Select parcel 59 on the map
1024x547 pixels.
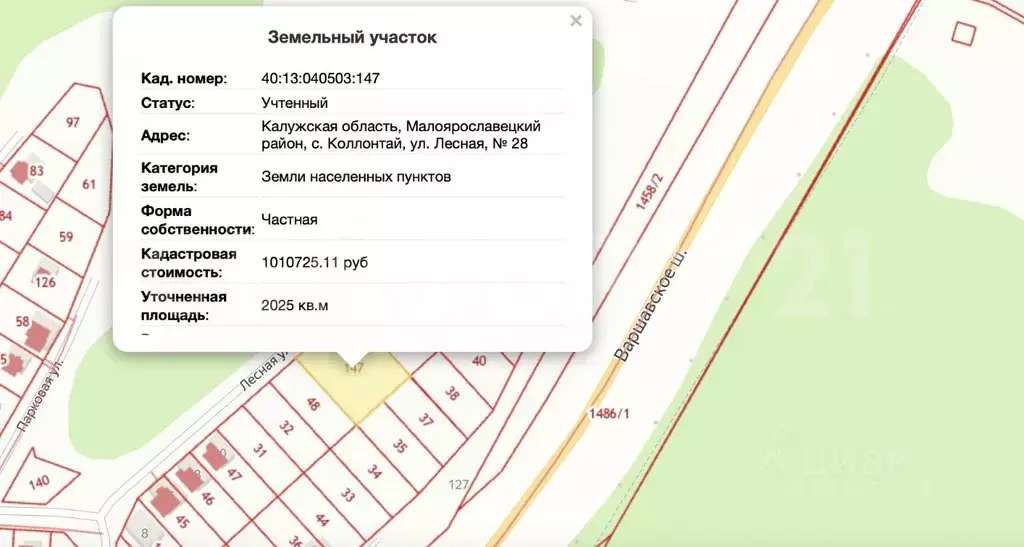tap(66, 236)
